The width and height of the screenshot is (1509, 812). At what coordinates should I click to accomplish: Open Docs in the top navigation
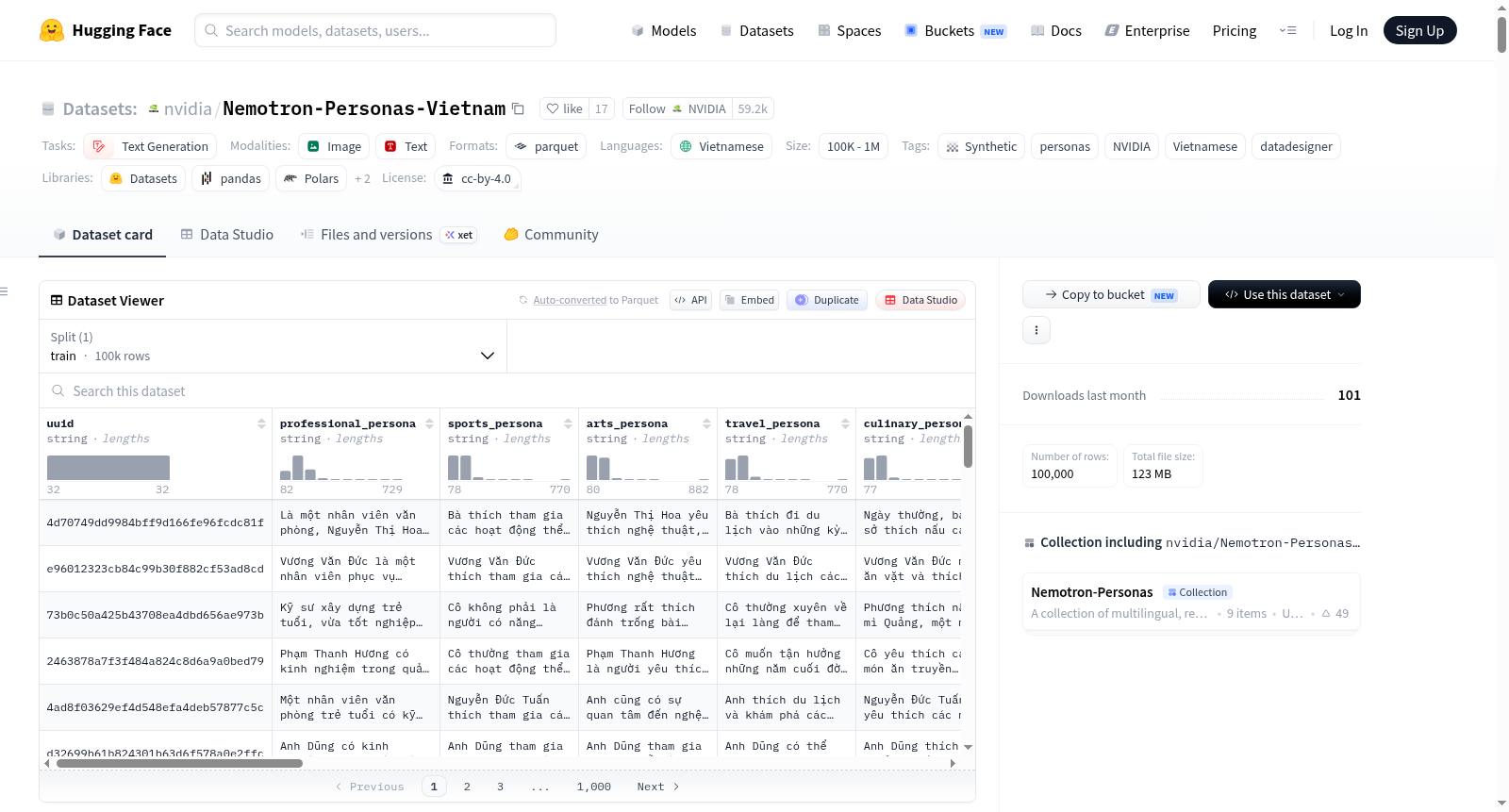(1056, 30)
